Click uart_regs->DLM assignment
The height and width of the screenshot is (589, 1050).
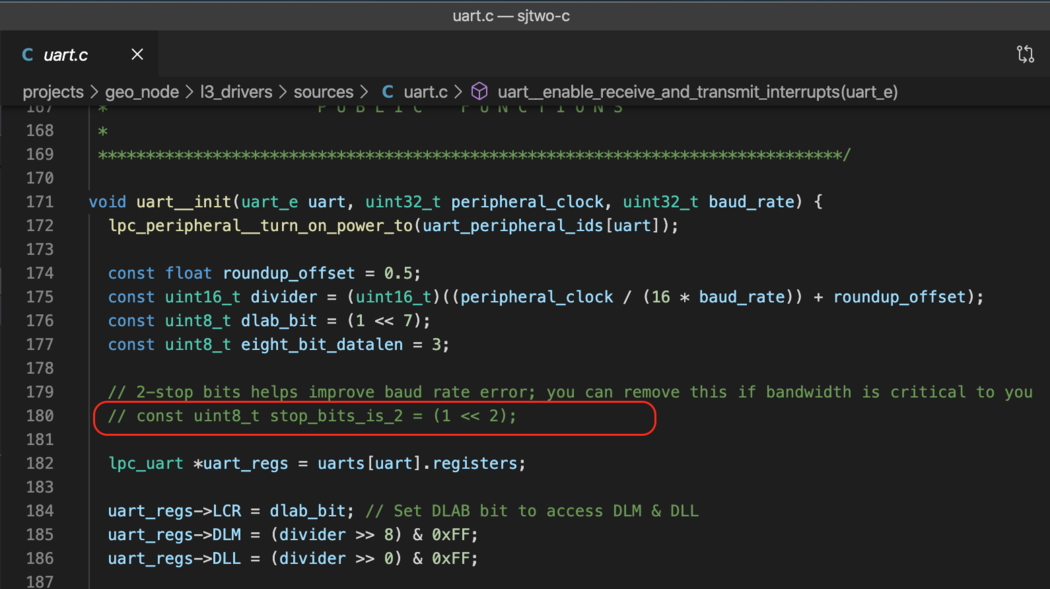tap(293, 534)
